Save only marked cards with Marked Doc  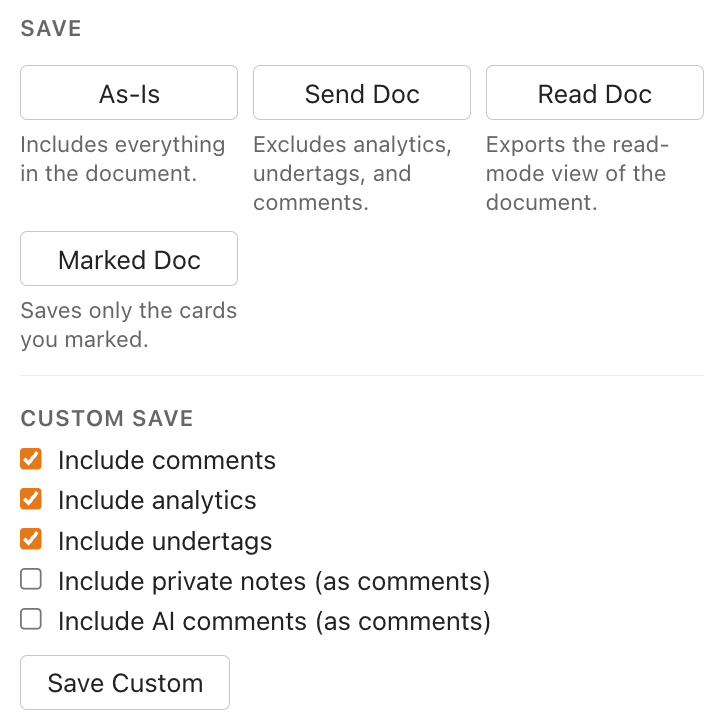pyautogui.click(x=129, y=259)
